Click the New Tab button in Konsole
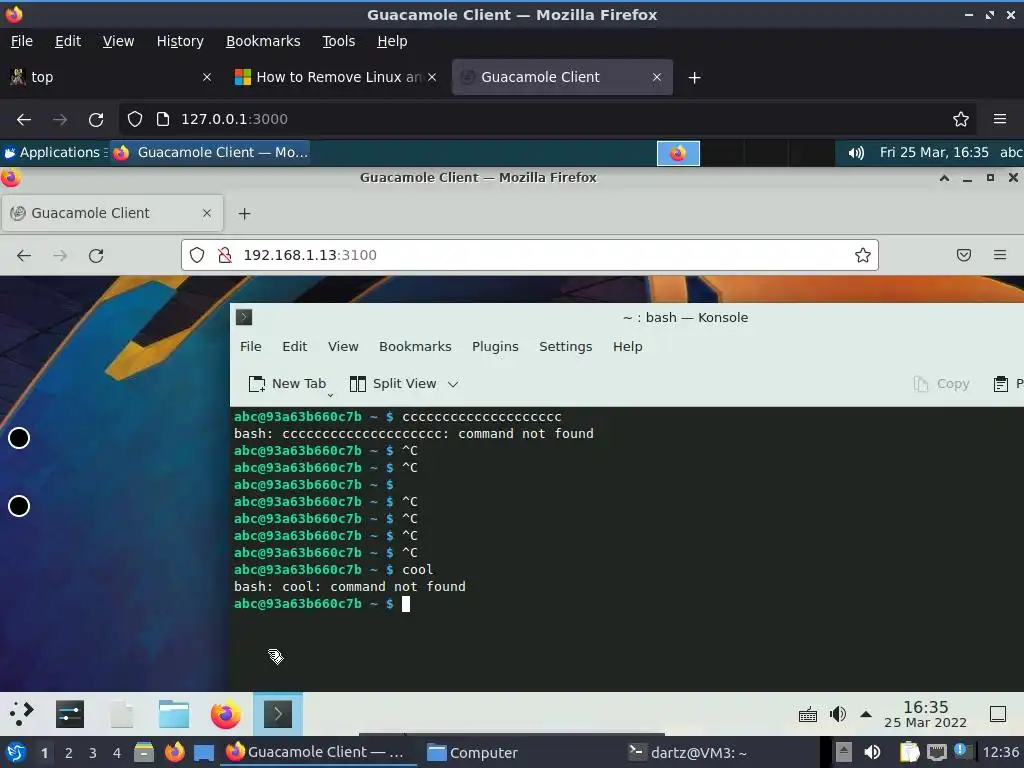The image size is (1024, 768). 287,384
